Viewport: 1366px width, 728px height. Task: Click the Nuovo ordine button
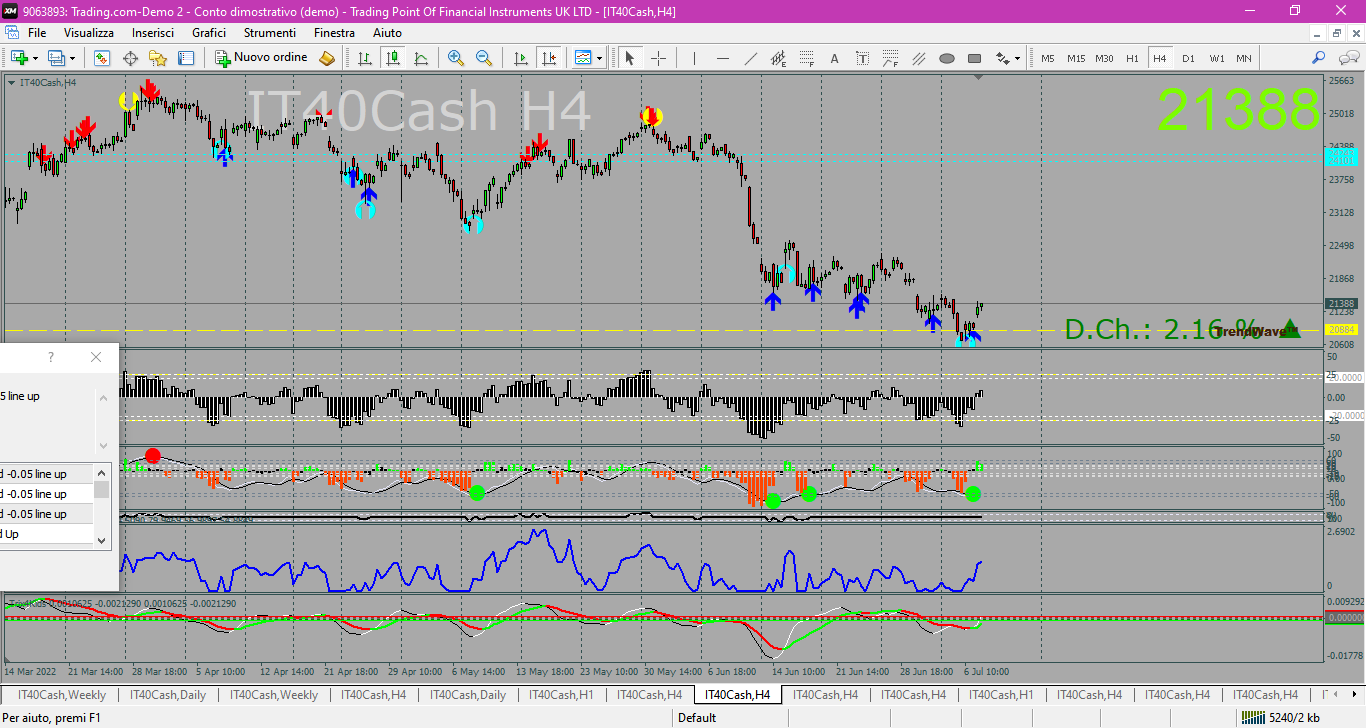pyautogui.click(x=262, y=58)
